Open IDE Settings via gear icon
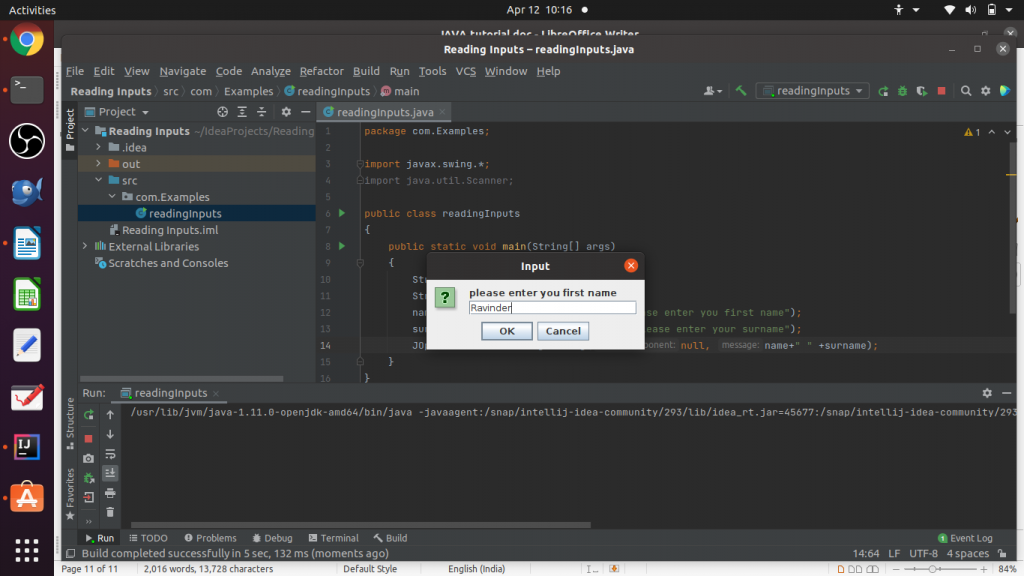The height and width of the screenshot is (576, 1024). pos(984,90)
